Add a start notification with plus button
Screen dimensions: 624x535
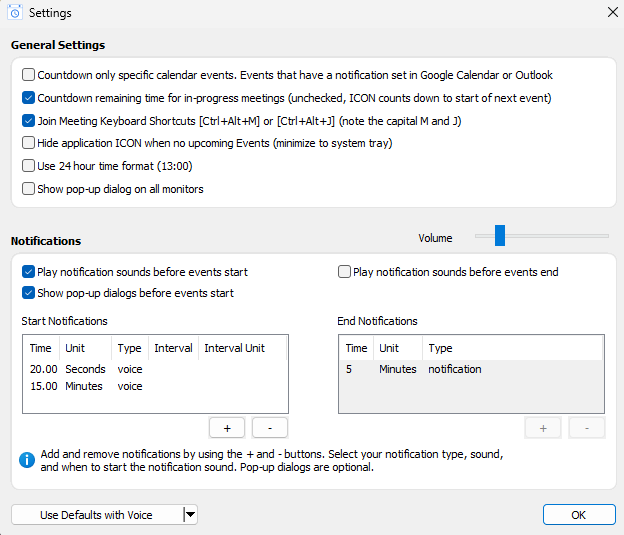[227, 428]
